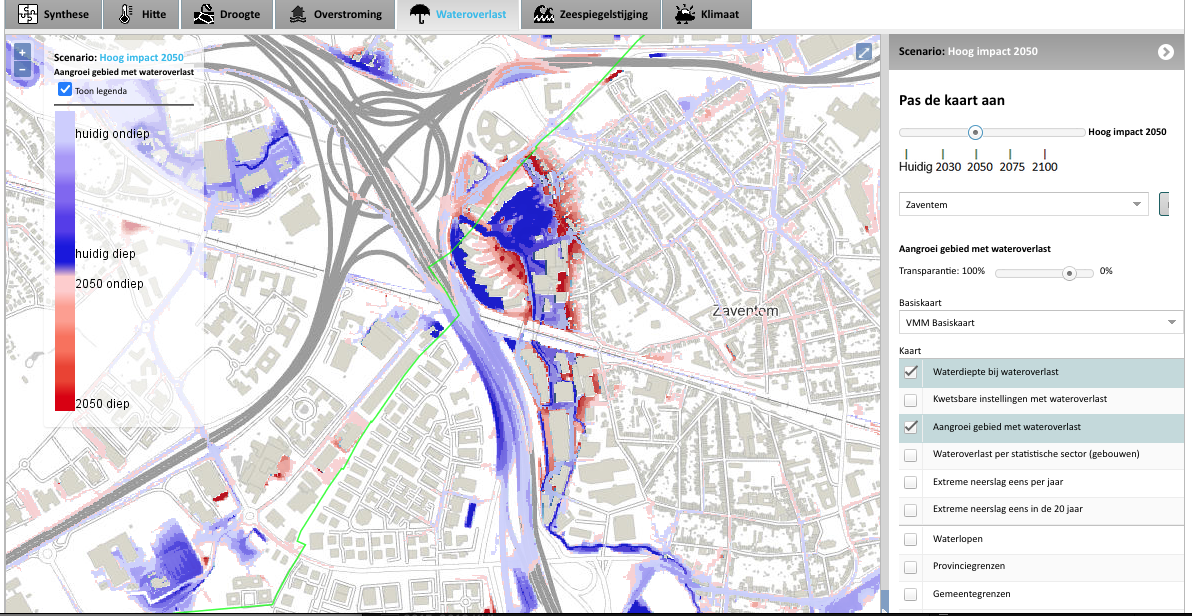Screen dimensions: 1192x616
Task: Expand map to fullscreen
Action: click(864, 52)
